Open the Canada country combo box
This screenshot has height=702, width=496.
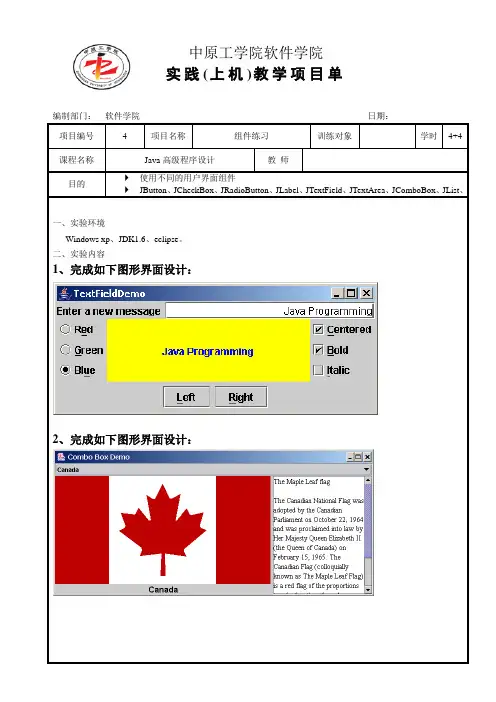pyautogui.click(x=213, y=470)
